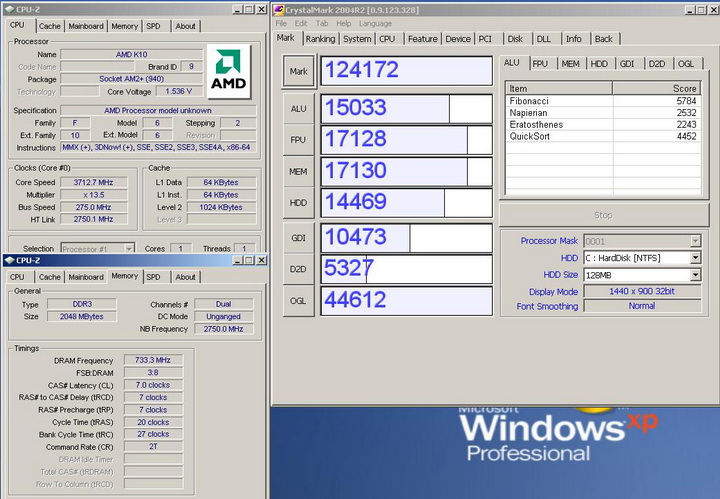Open the File menu in CrystalMark

281,23
